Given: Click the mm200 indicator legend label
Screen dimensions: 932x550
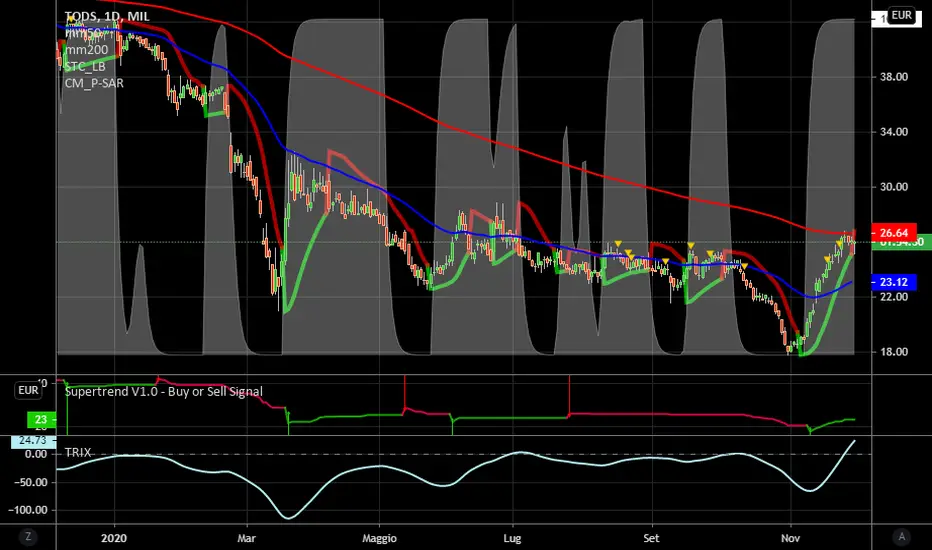Looking at the screenshot, I should point(87,50).
